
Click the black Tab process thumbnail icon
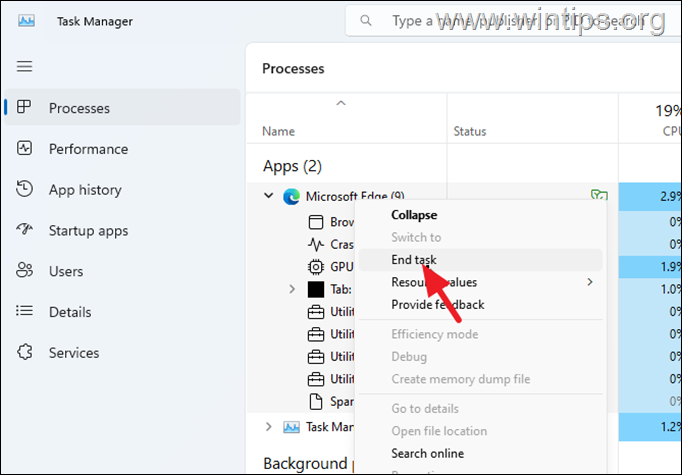pos(316,289)
